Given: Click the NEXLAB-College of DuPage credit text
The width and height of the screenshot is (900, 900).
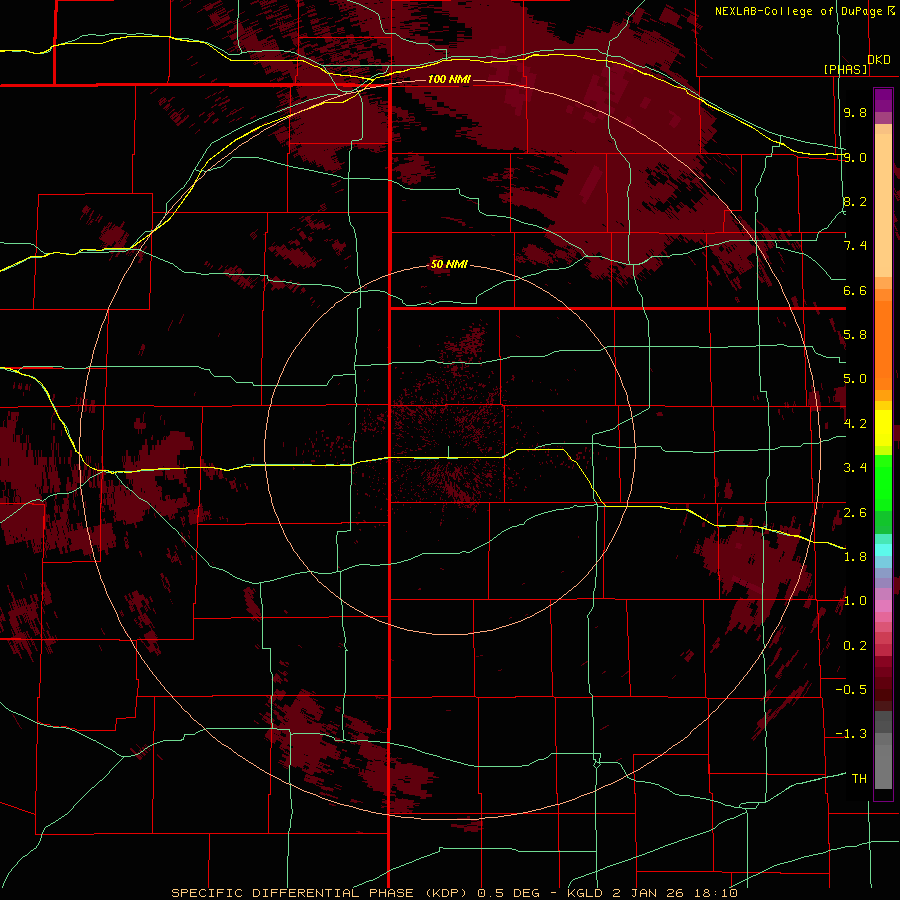Looking at the screenshot, I should click(800, 11).
